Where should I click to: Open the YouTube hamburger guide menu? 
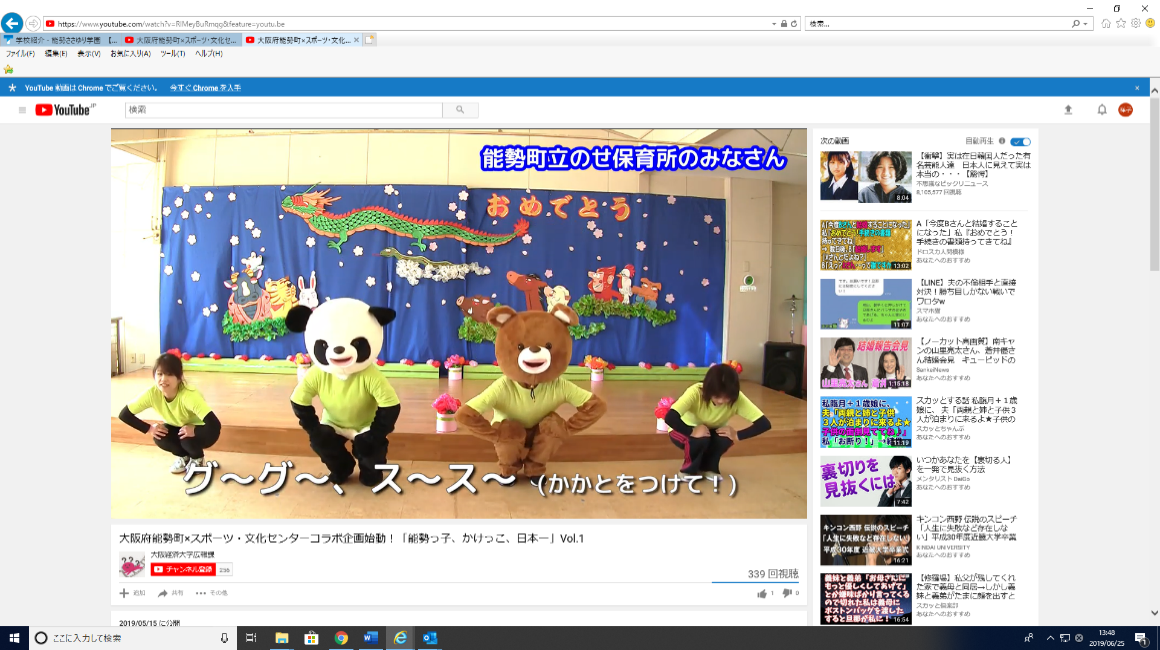coord(22,110)
